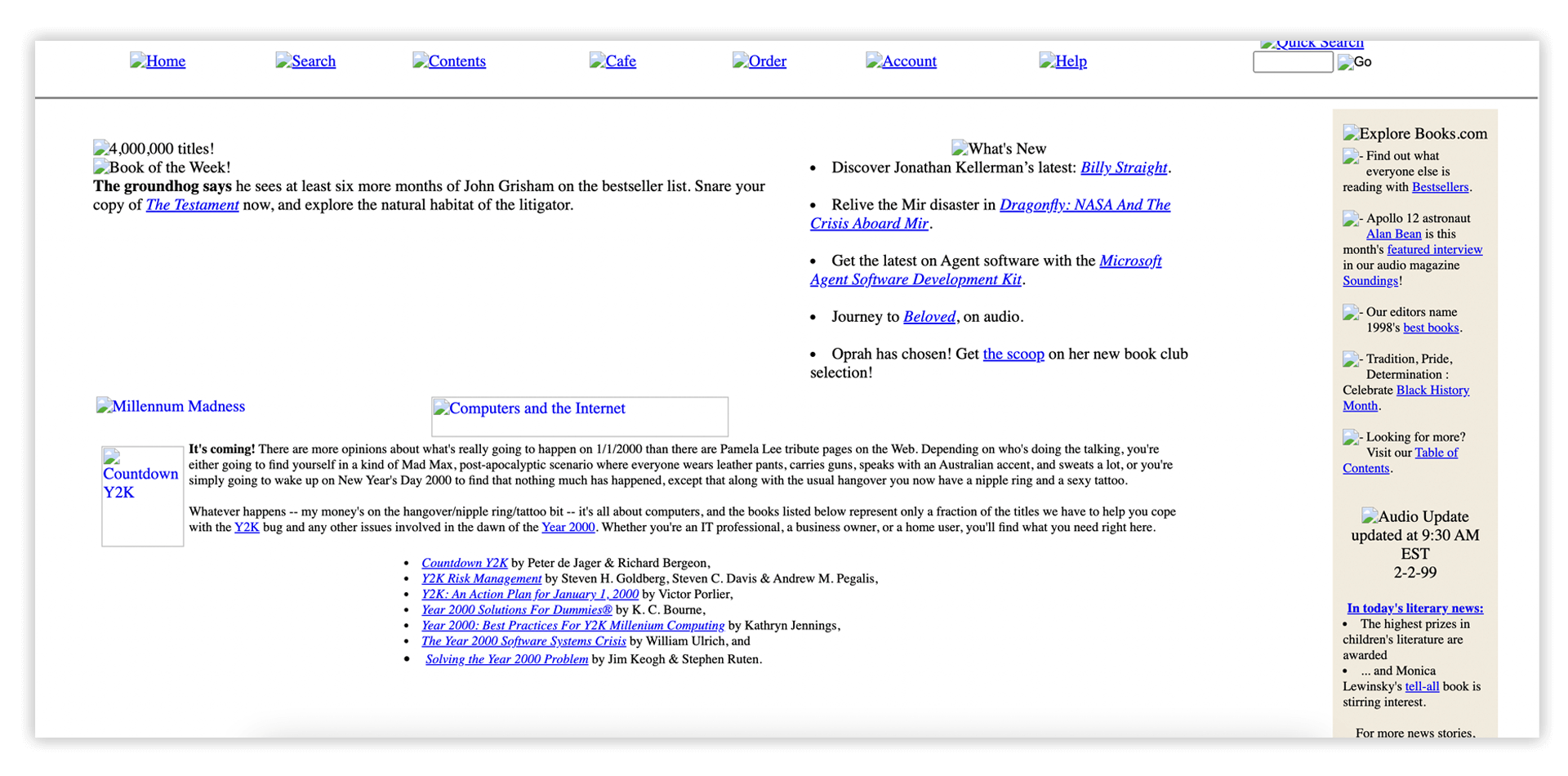This screenshot has height=776, width=1568.
Task: Open Computers and the Internet image link
Action: click(579, 417)
